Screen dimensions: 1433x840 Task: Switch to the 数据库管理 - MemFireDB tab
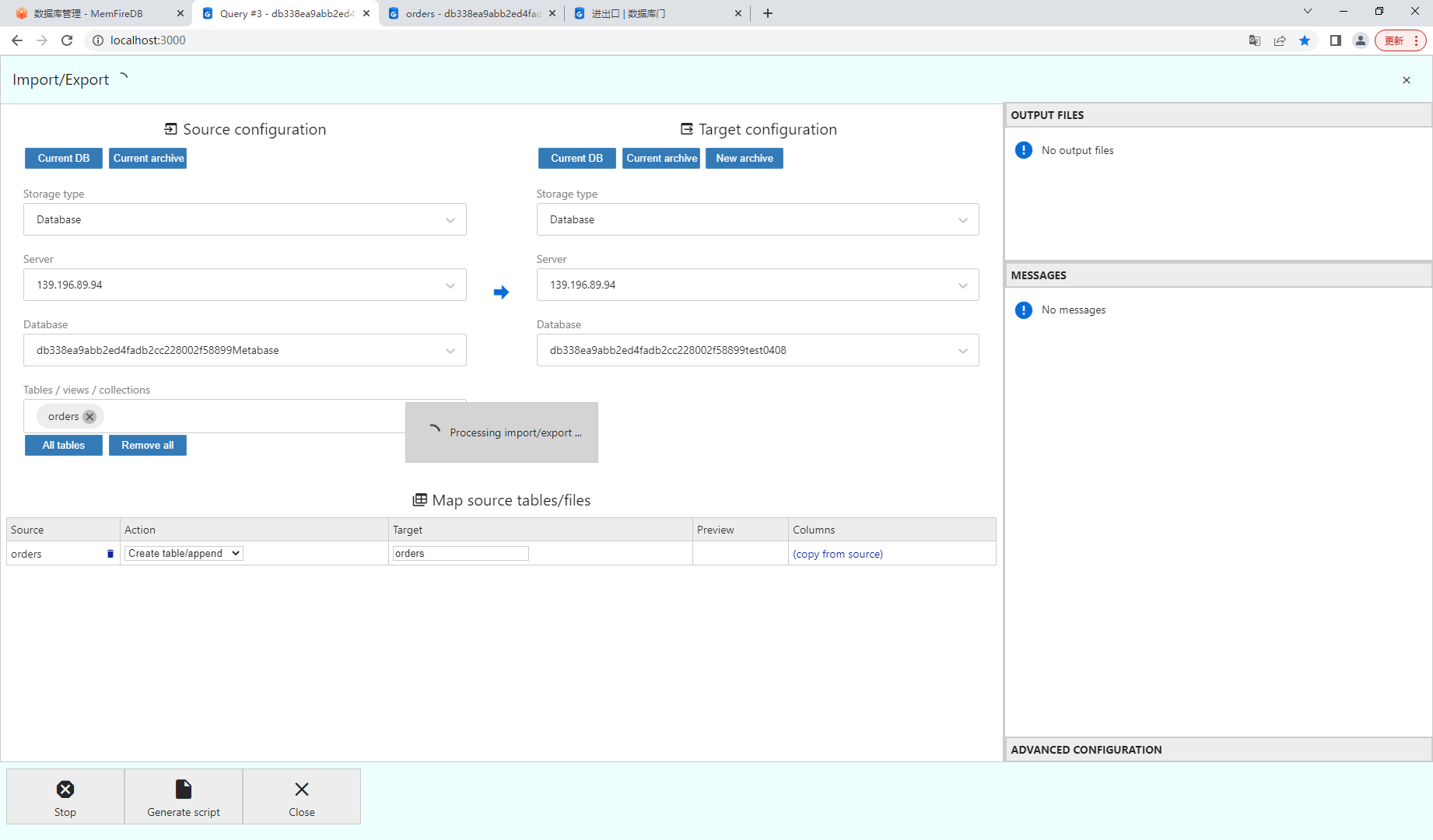[99, 13]
